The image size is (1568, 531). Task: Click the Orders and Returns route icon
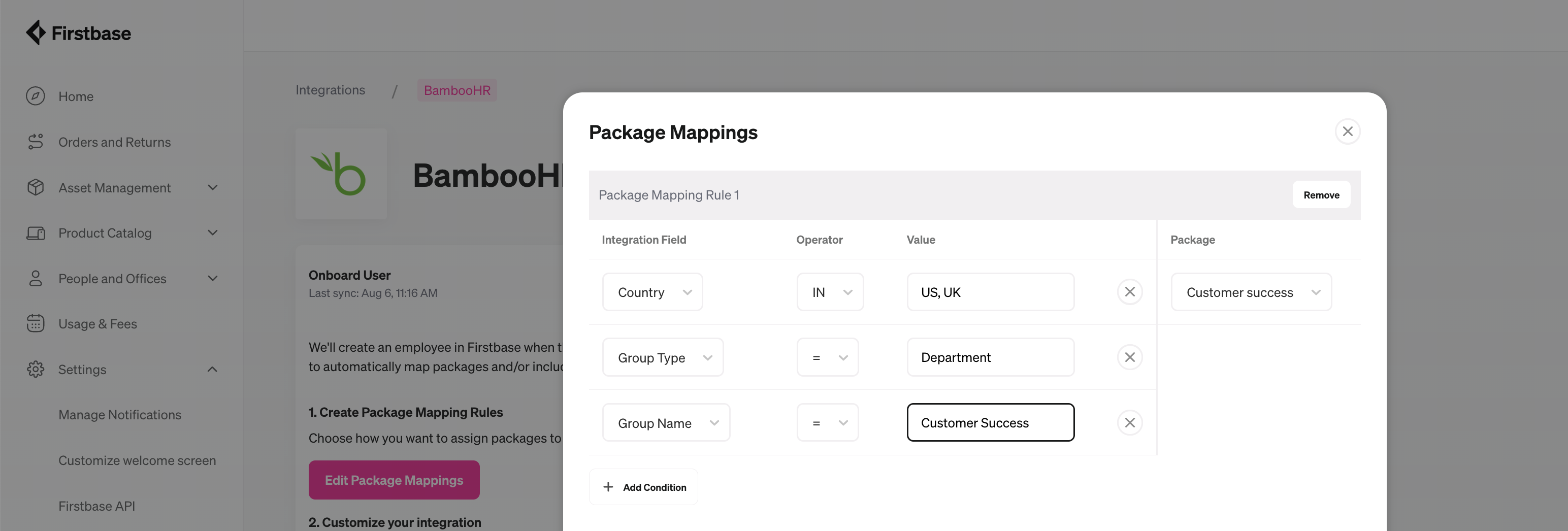(36, 142)
